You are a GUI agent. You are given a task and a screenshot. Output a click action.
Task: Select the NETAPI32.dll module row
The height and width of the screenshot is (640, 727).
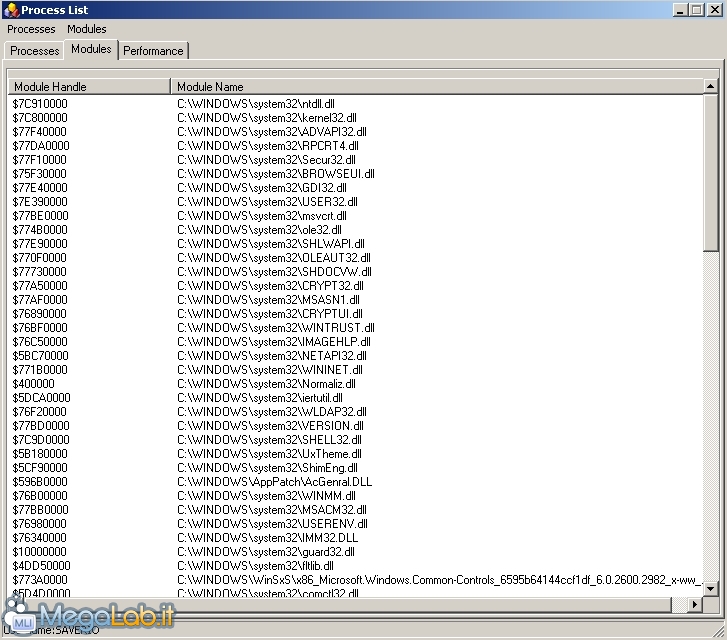pos(356,356)
